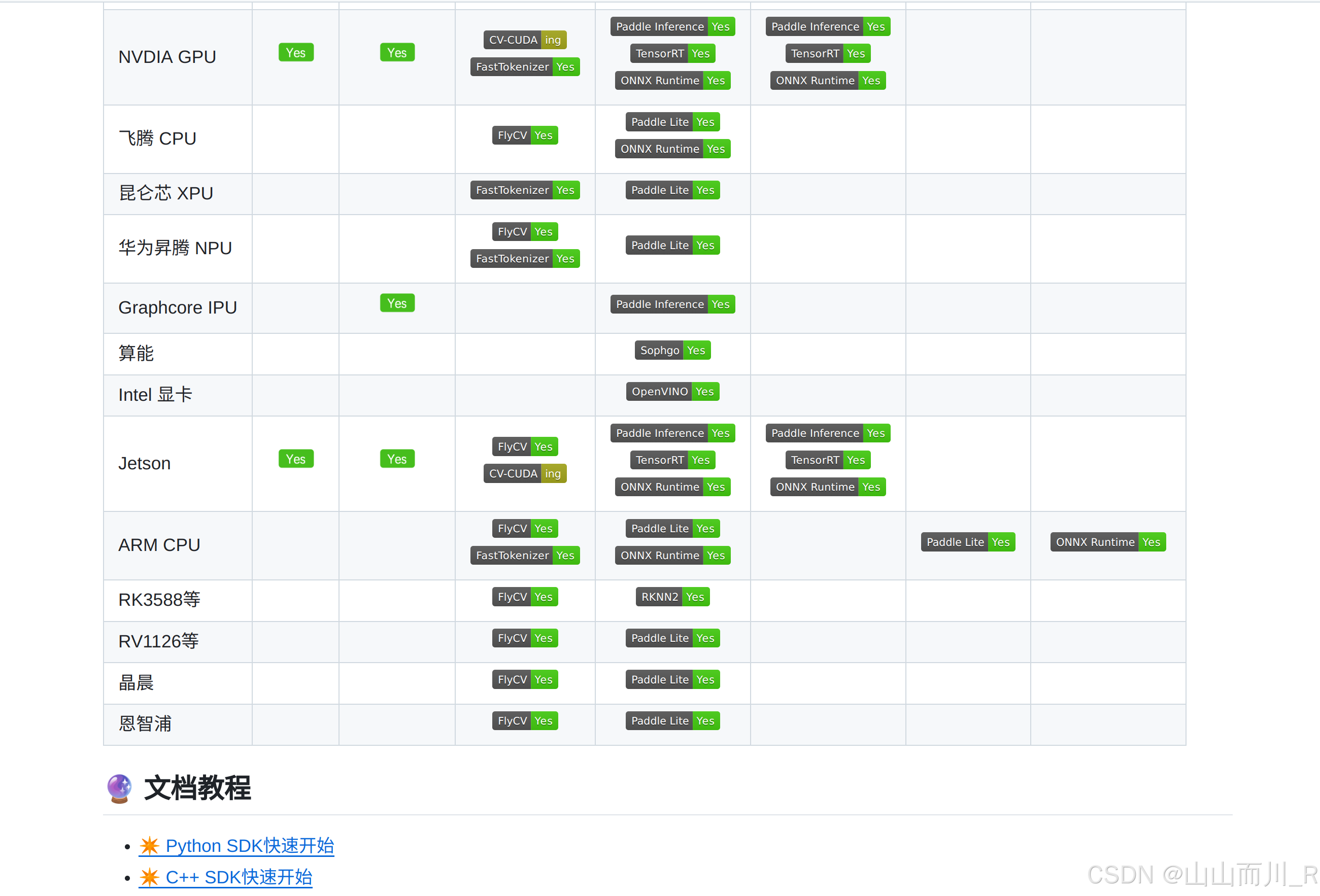Click Paddle Lite Yes badge in RV1126等 row

[x=672, y=638]
